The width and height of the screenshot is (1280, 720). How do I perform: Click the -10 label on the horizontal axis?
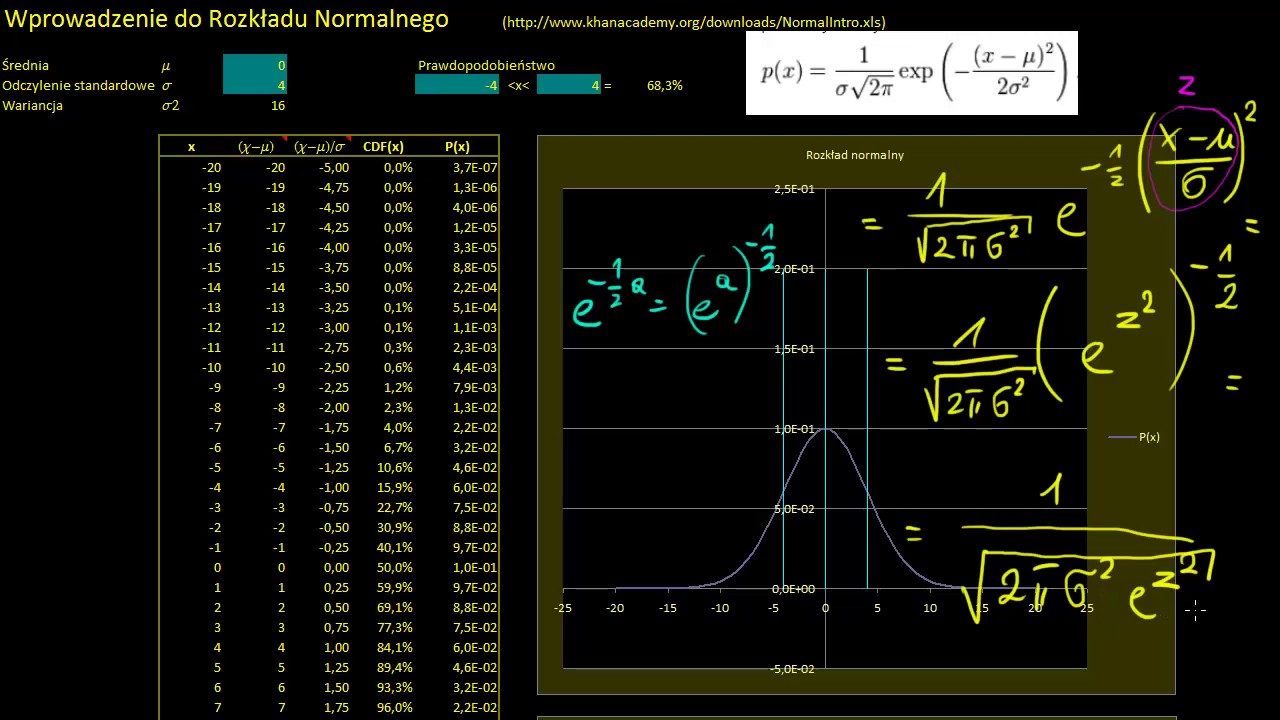720,607
